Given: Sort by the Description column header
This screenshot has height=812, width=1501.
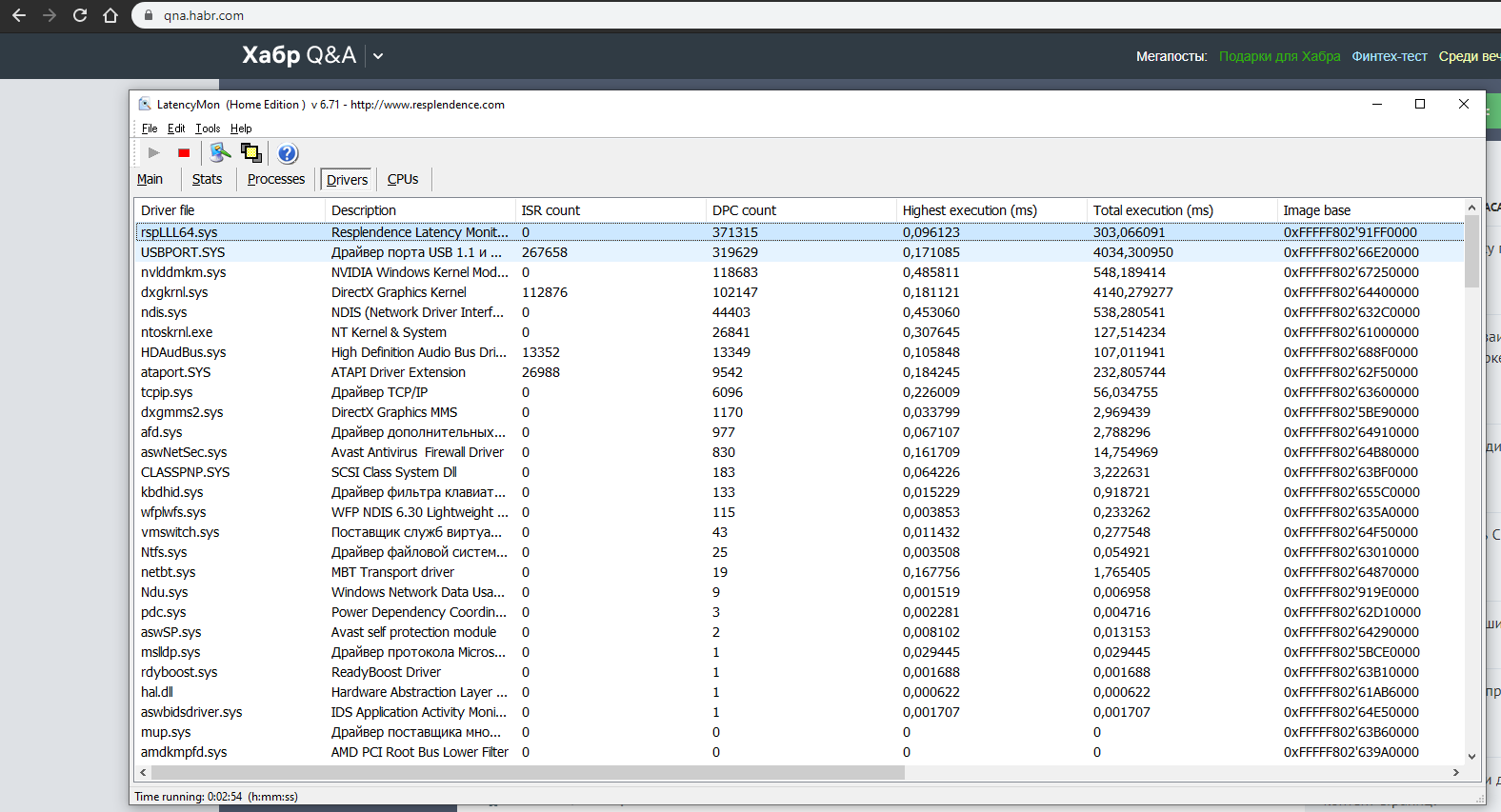Looking at the screenshot, I should [420, 210].
